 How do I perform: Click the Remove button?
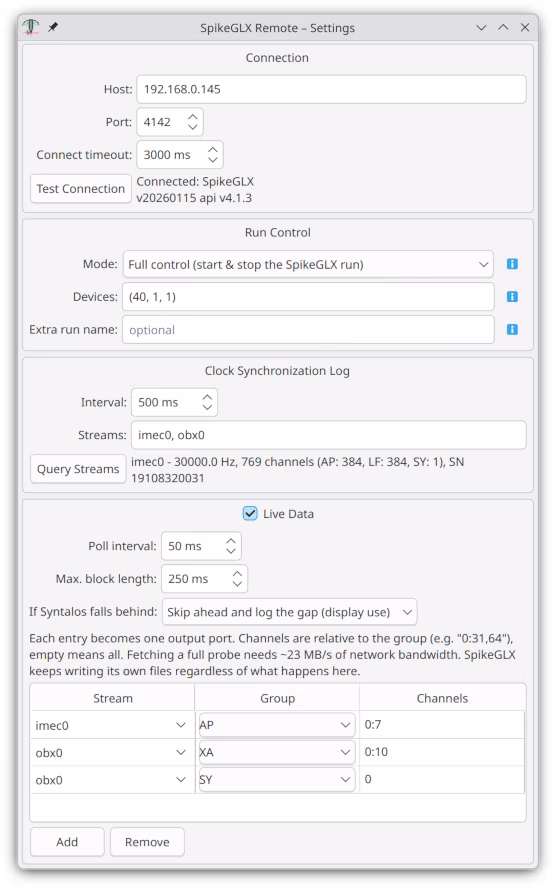pyautogui.click(x=147, y=842)
